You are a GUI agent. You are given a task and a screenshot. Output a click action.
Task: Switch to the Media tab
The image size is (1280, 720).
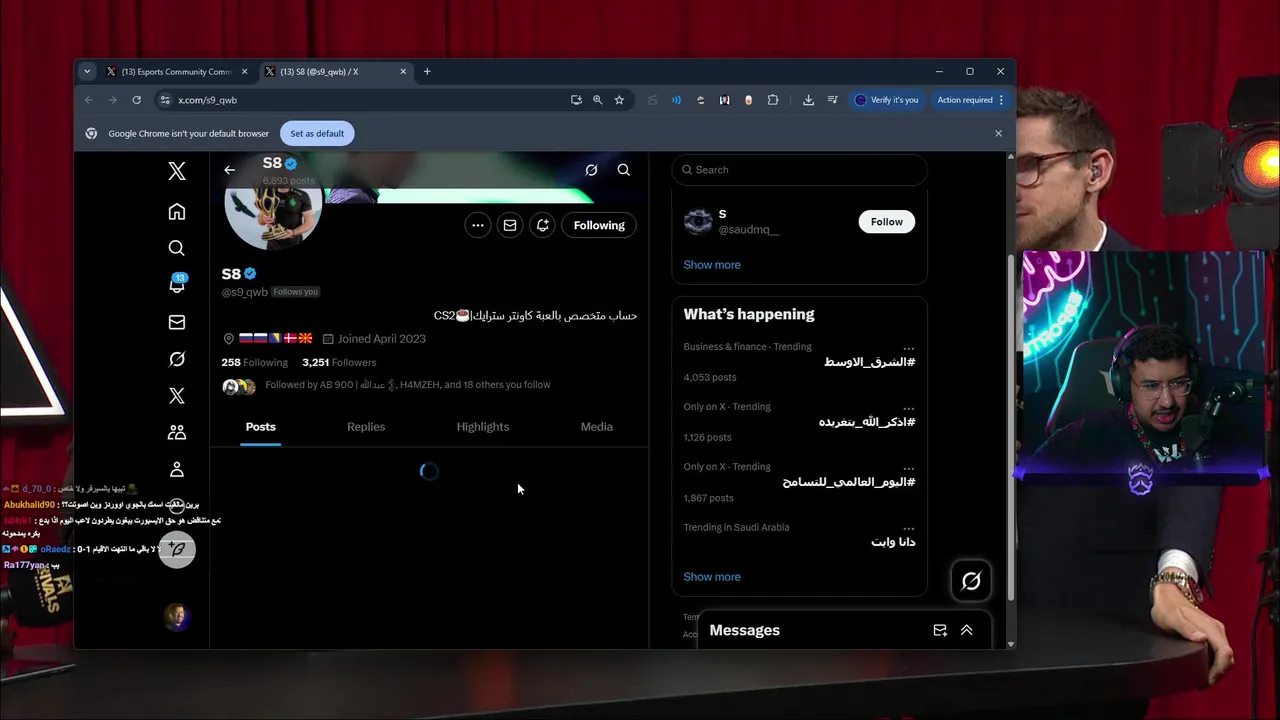597,427
